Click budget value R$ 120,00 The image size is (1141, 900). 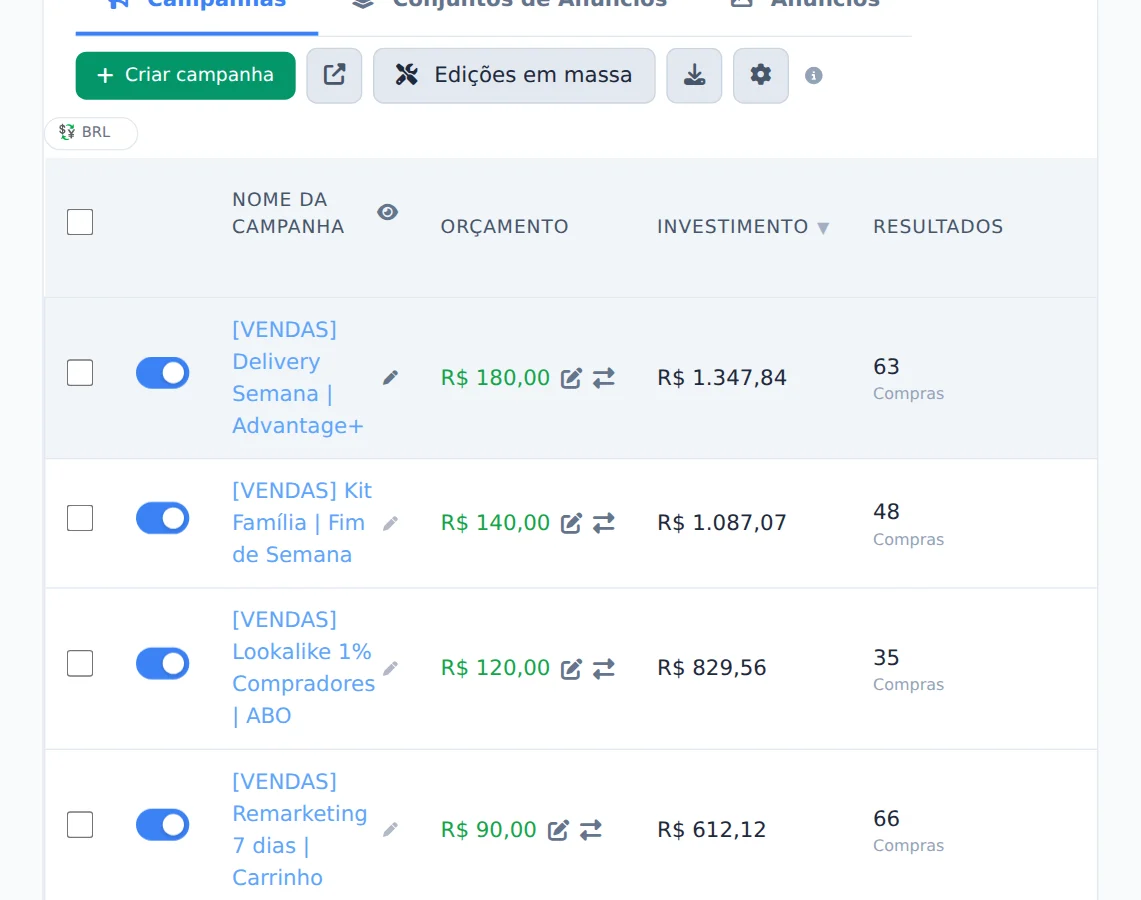(496, 667)
